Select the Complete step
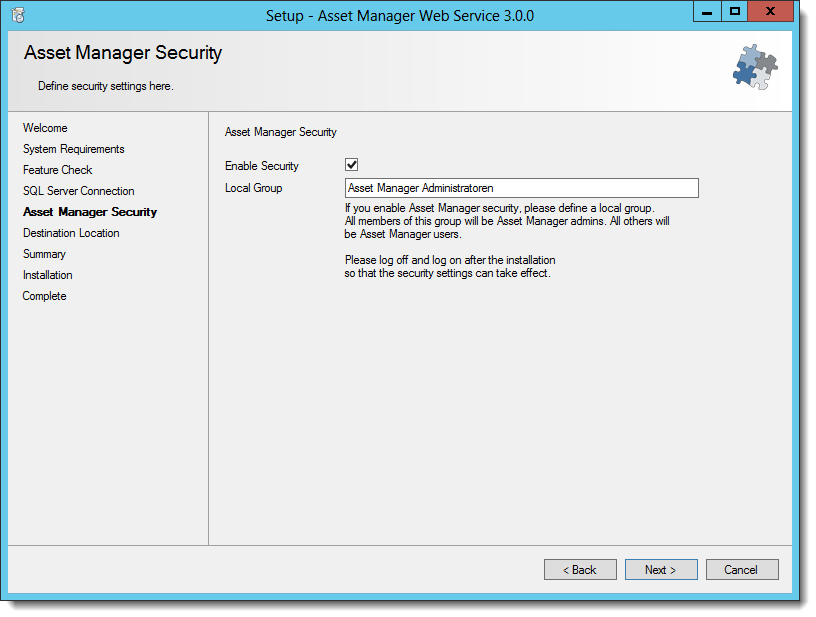This screenshot has height=617, width=816. pos(45,296)
